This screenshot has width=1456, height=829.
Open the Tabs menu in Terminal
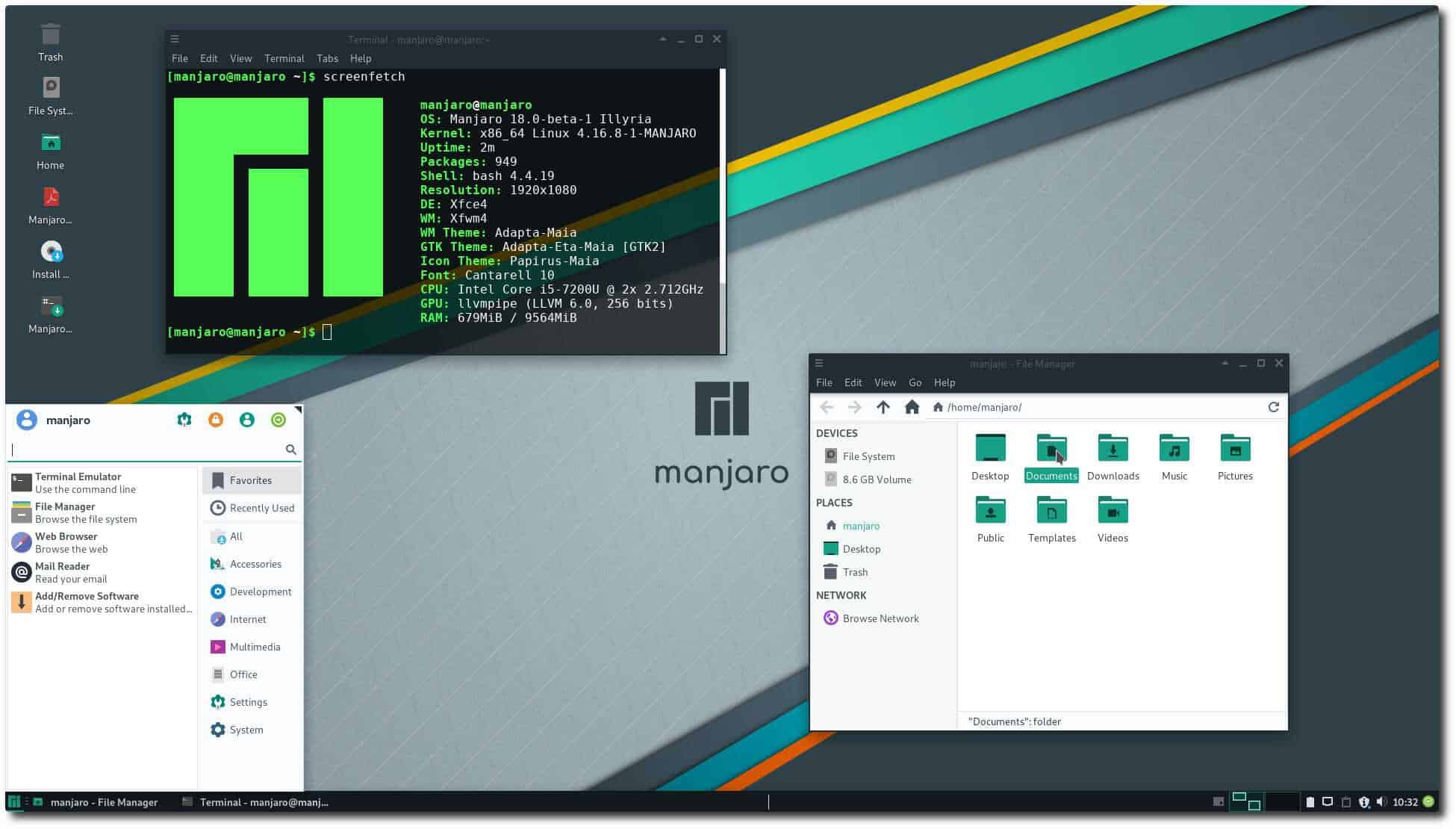327,58
